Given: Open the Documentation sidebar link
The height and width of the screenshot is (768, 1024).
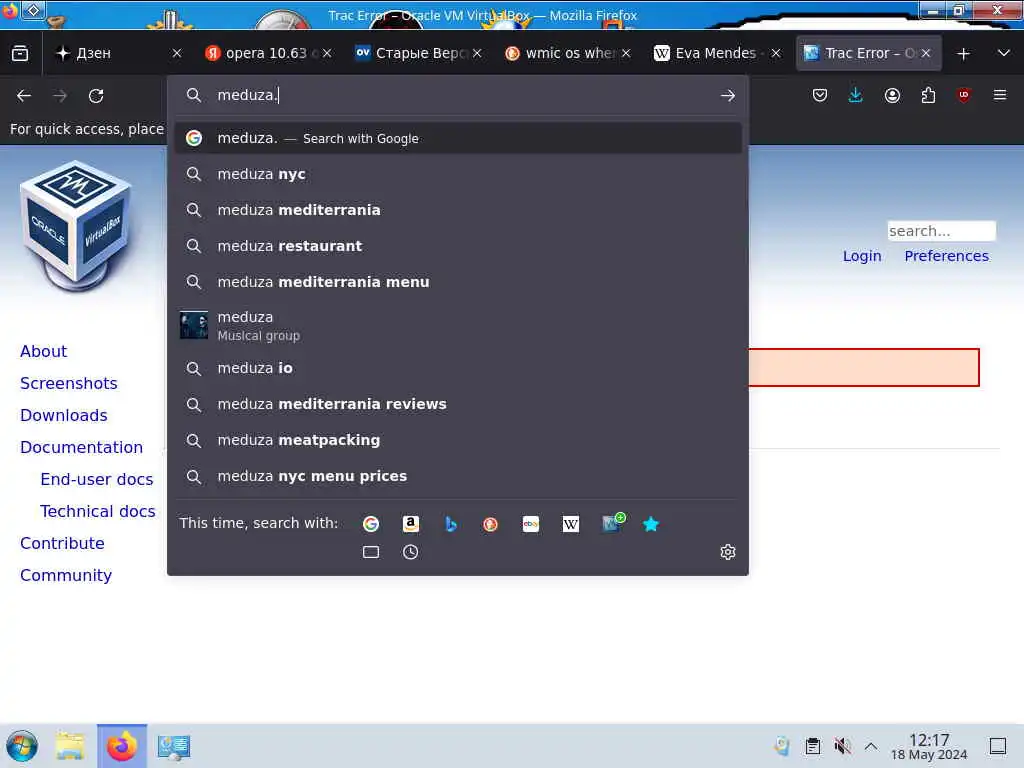Looking at the screenshot, I should (81, 447).
